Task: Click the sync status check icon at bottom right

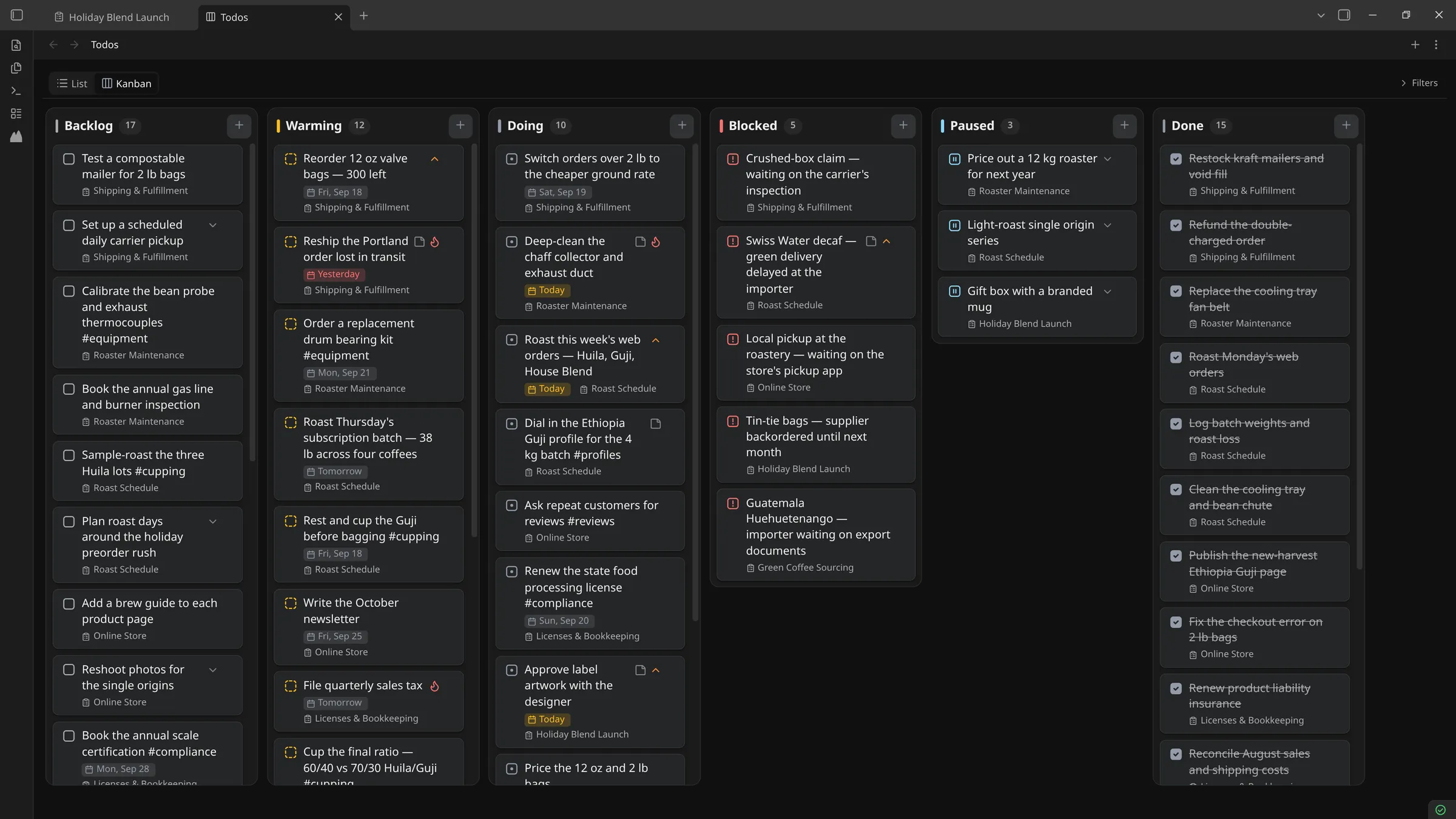Action: [x=1440, y=810]
